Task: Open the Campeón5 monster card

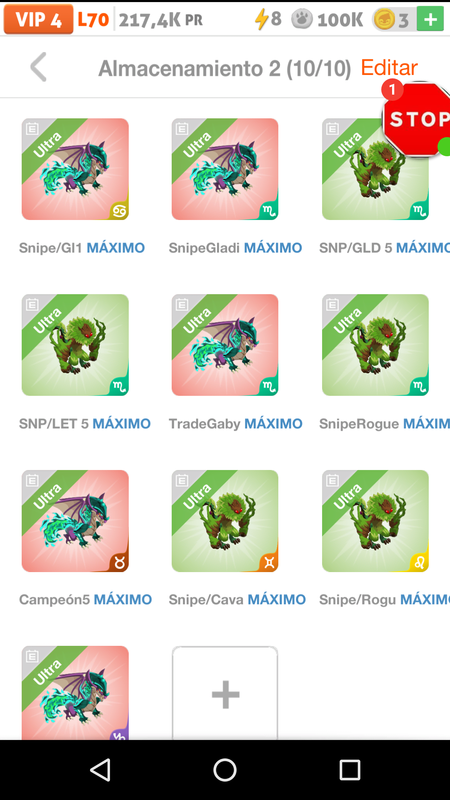Action: point(75,521)
